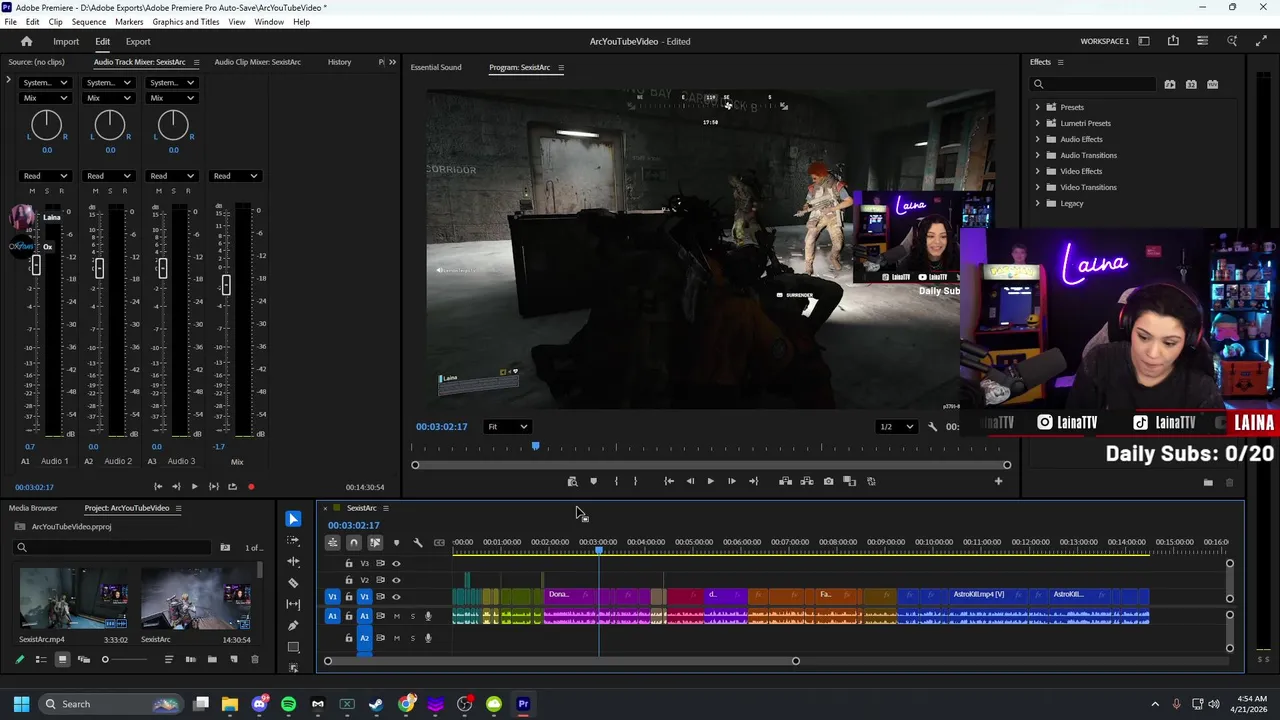Go to the Export page

[x=138, y=41]
